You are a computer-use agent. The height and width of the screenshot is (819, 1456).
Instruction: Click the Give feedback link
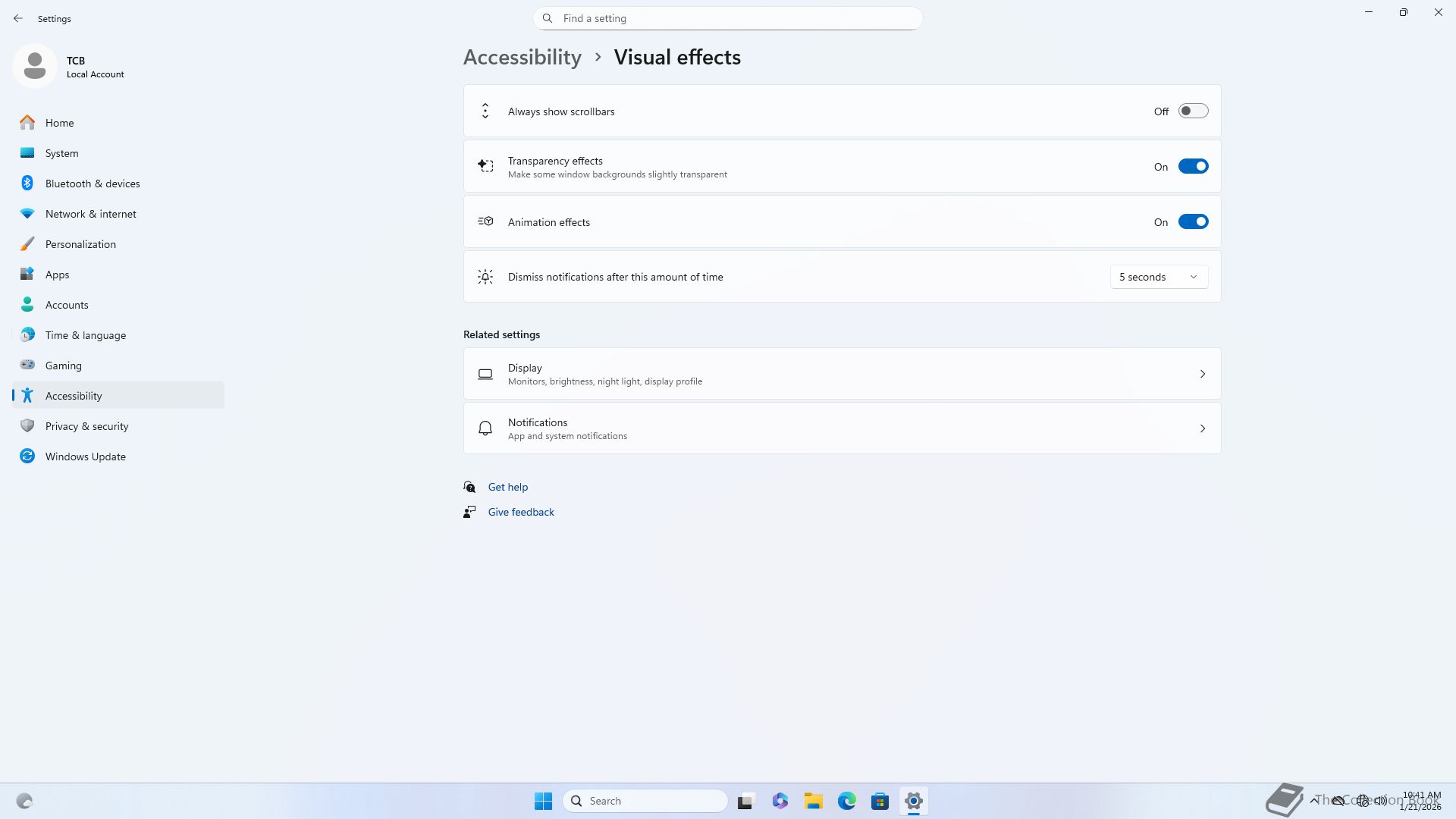pyautogui.click(x=520, y=512)
